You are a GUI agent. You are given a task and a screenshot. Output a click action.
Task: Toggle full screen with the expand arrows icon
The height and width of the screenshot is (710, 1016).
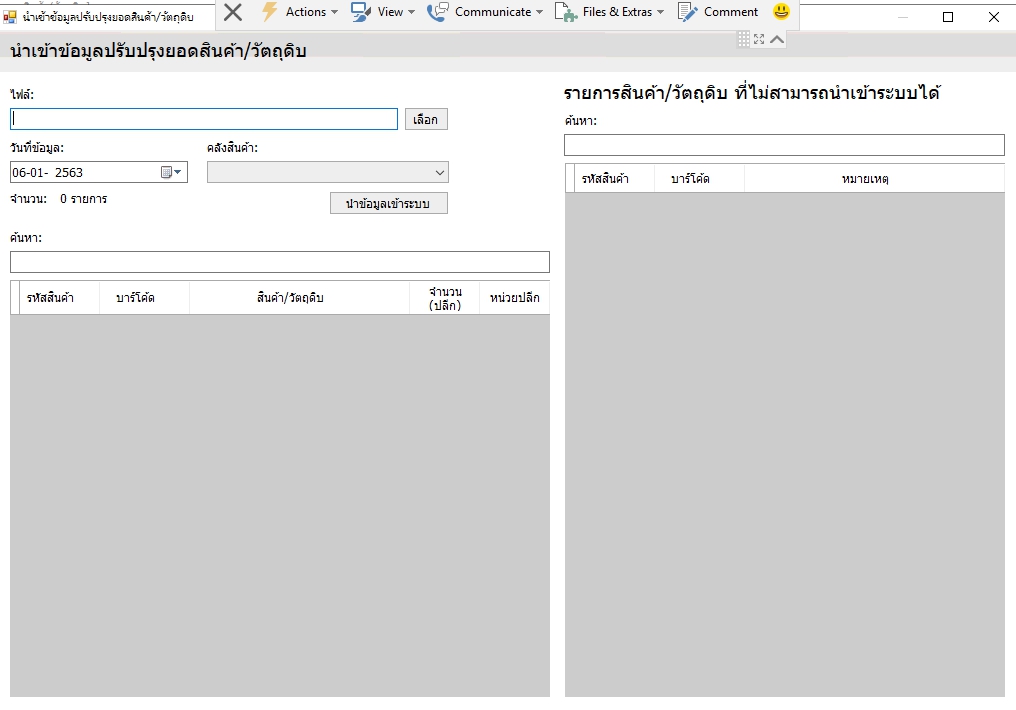pyautogui.click(x=759, y=40)
